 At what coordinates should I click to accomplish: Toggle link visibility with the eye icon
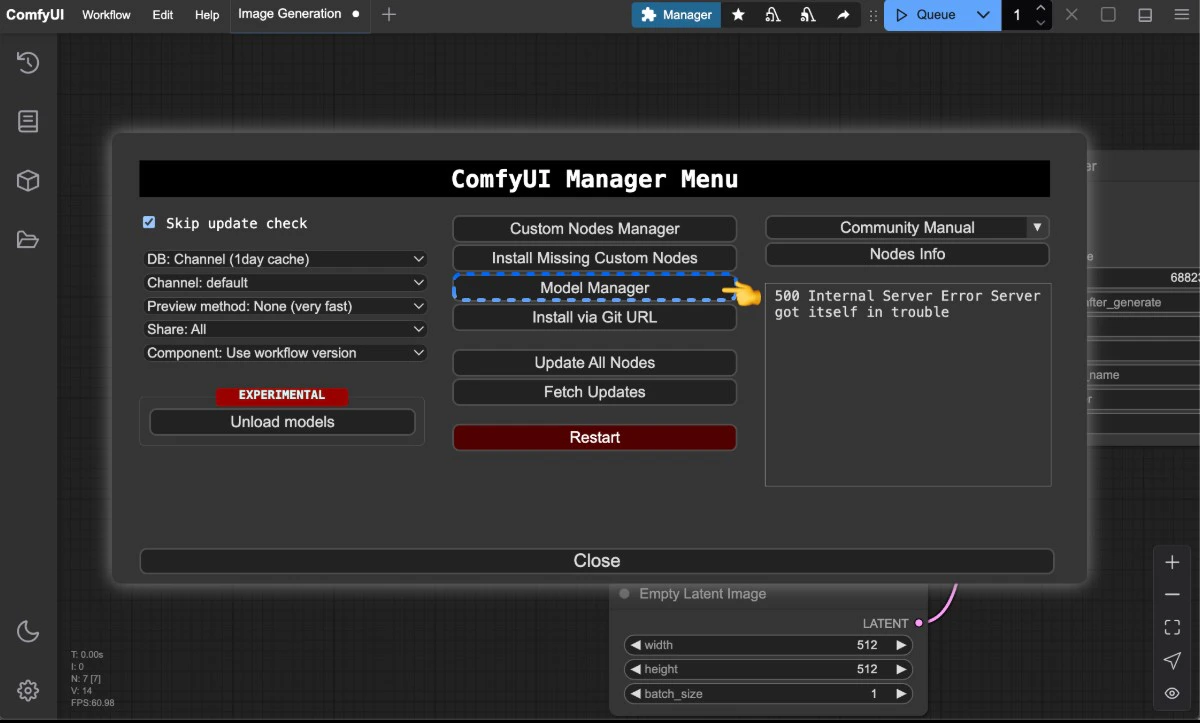coord(1172,693)
